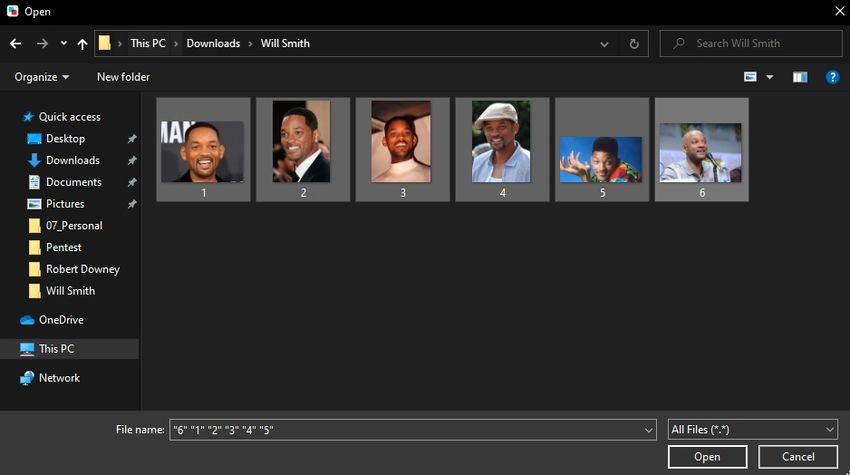
Task: Open Pictures in the sidebar
Action: click(65, 203)
